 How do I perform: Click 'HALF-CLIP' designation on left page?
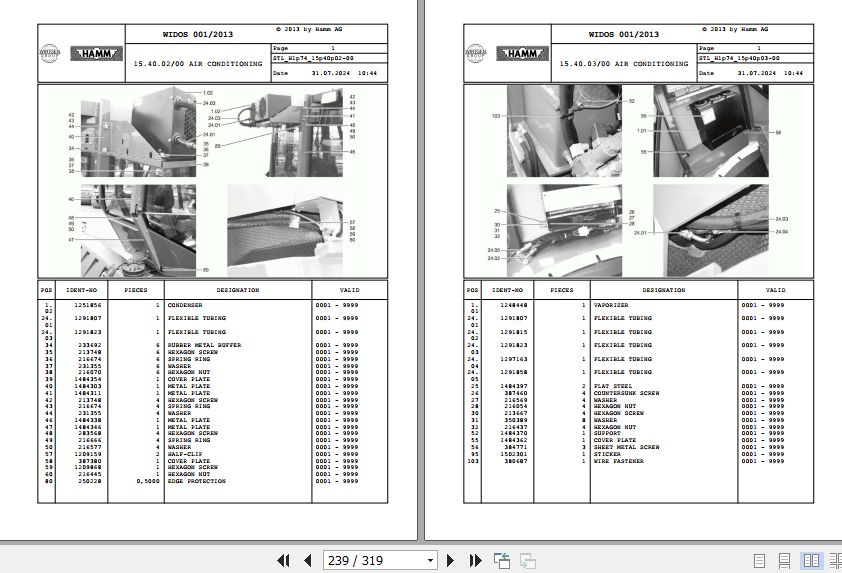[x=185, y=454]
